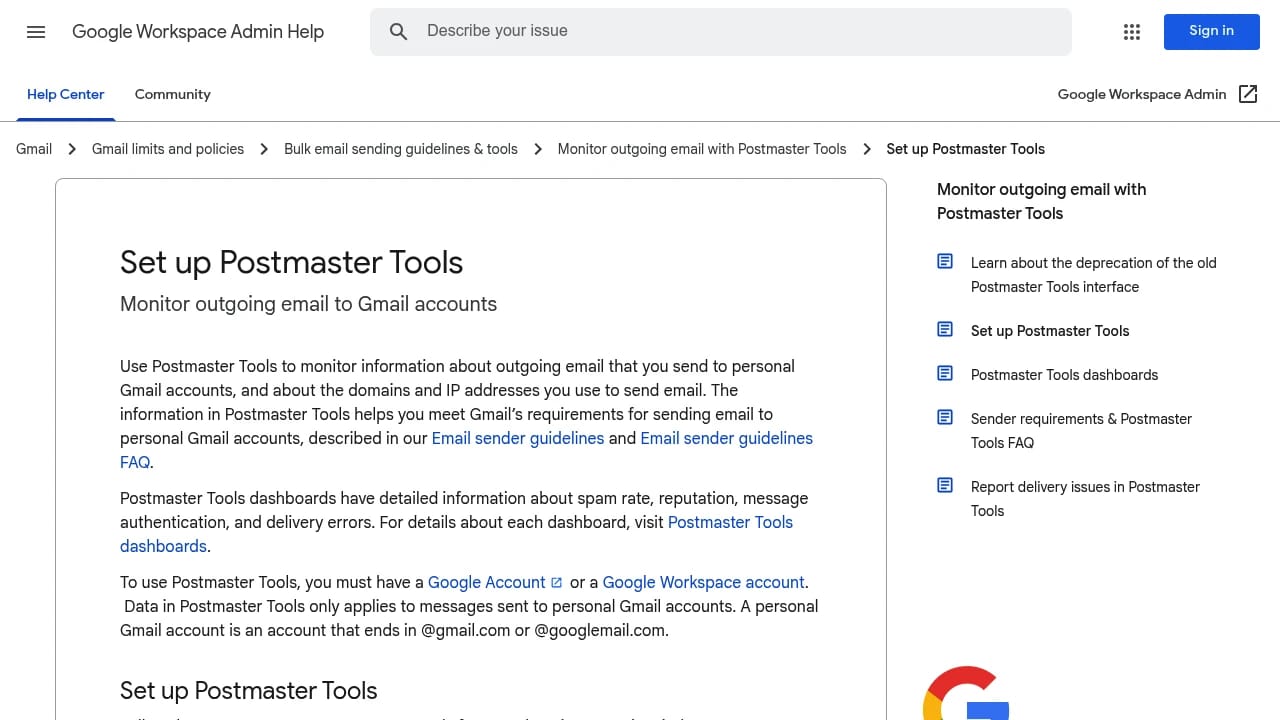Open the "Email sender guidelines" link

tap(518, 438)
